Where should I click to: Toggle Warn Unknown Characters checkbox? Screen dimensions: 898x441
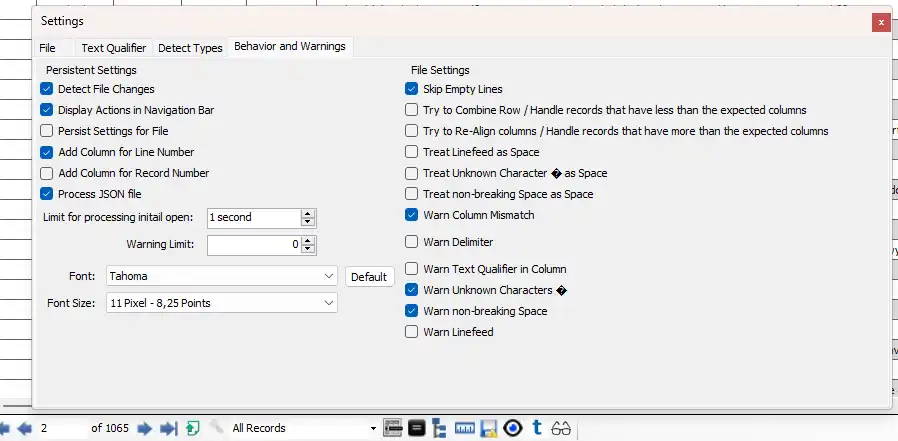pos(411,290)
